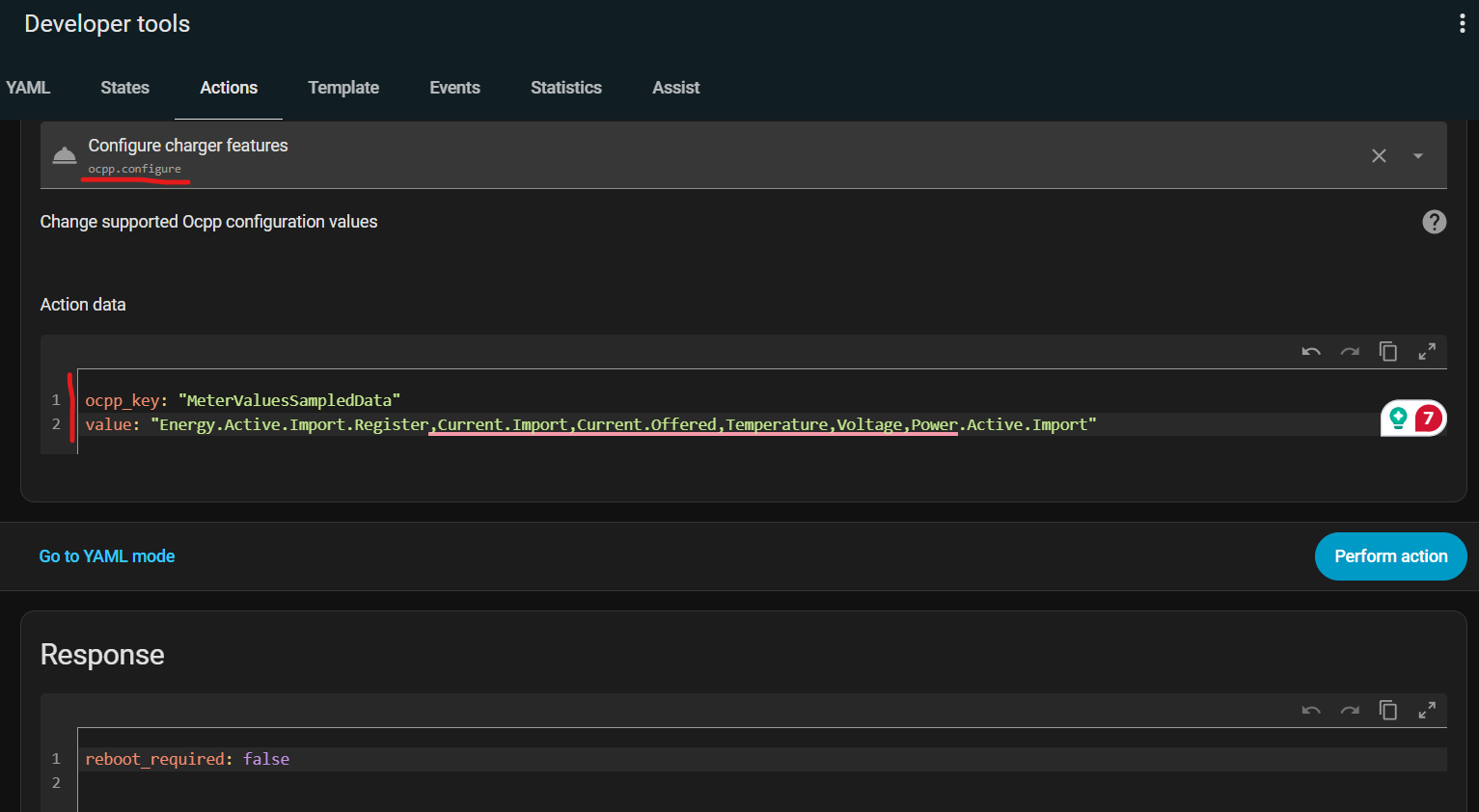Viewport: 1479px width, 812px height.
Task: Open the Statistics tab
Action: [x=565, y=88]
